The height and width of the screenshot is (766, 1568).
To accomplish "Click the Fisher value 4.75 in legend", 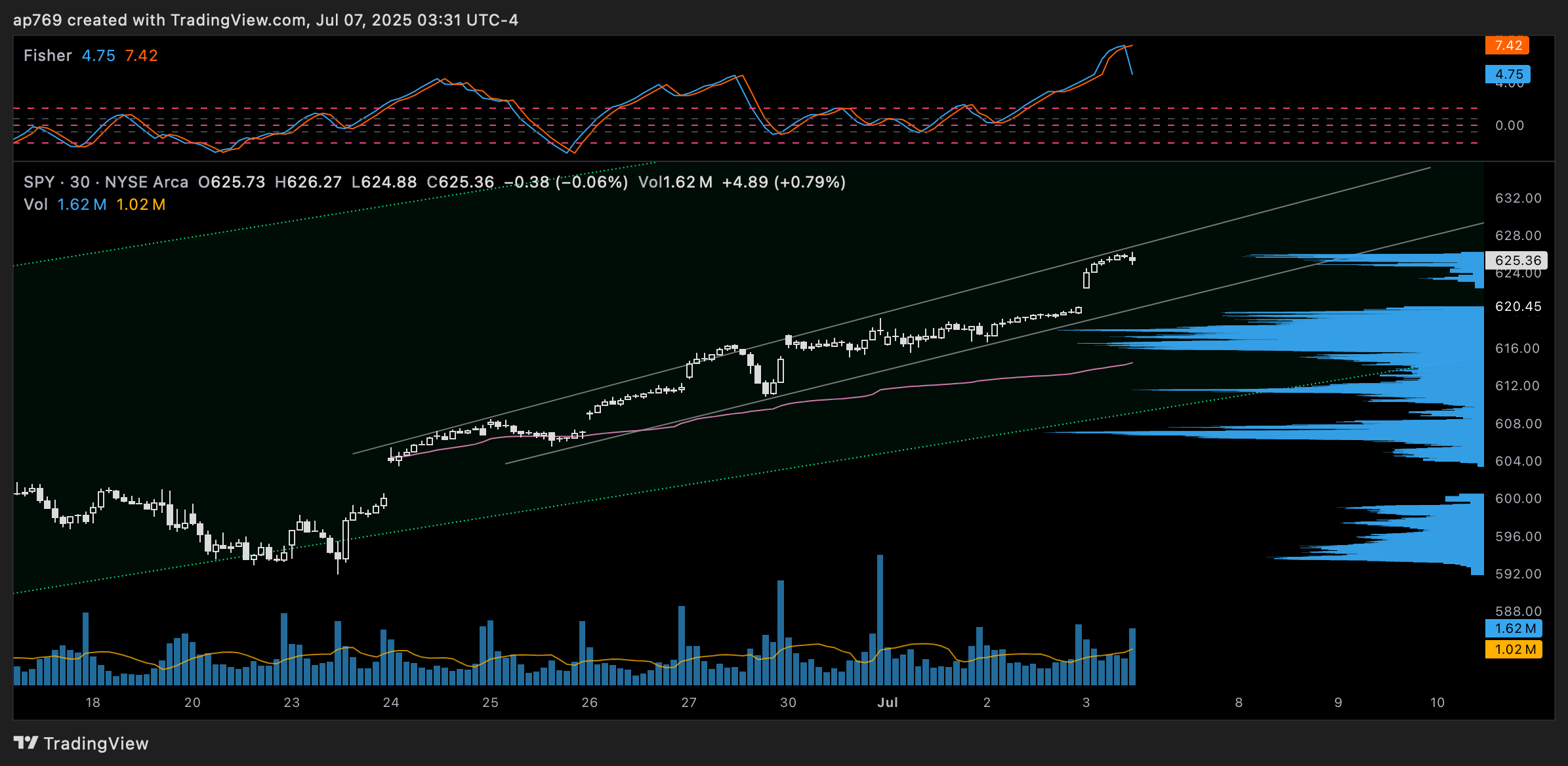I will [x=98, y=56].
